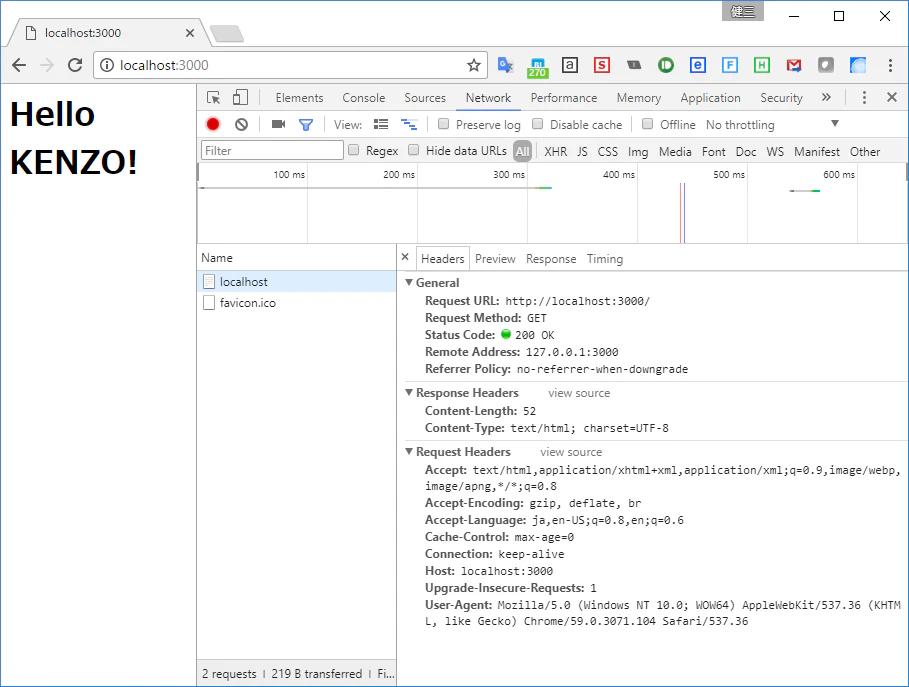Activate the inspect element picker icon
The width and height of the screenshot is (909, 687).
[213, 97]
